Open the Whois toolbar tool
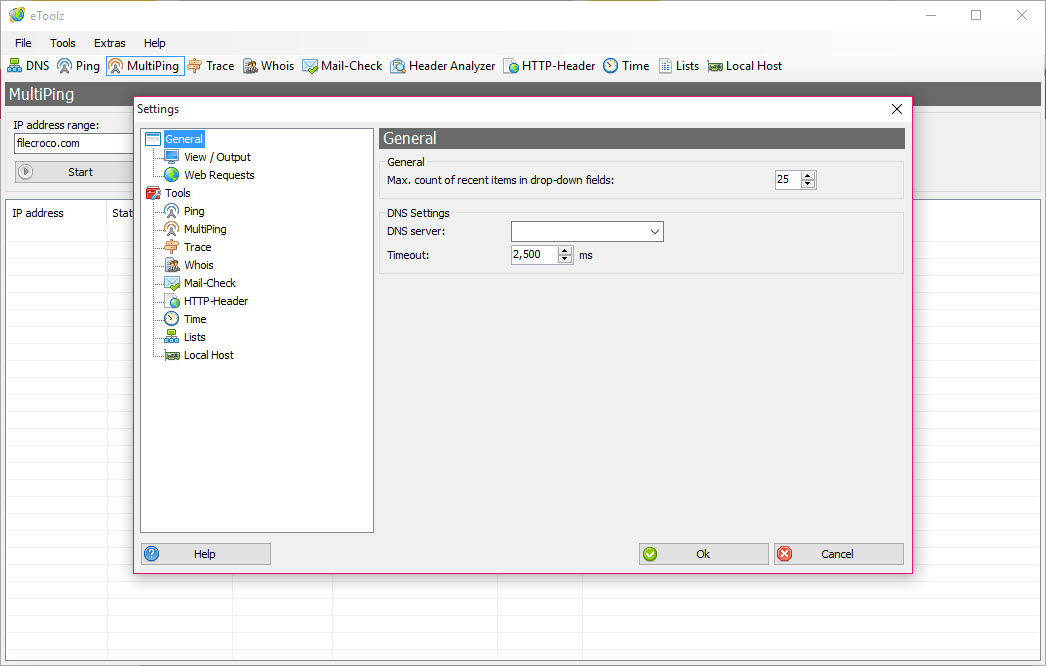 pyautogui.click(x=268, y=66)
